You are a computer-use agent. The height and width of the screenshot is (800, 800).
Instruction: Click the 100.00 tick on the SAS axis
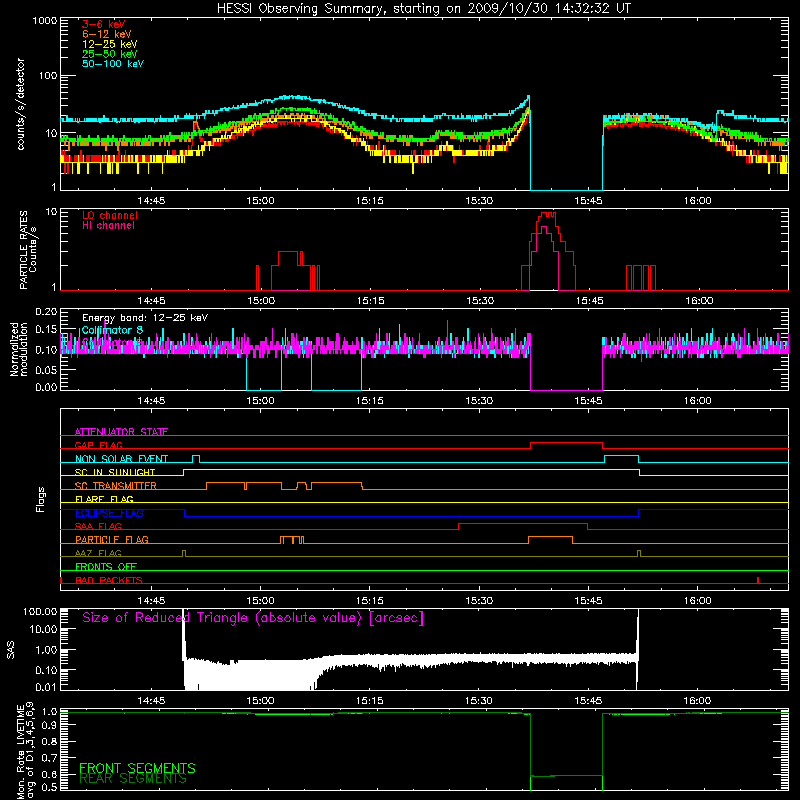40,611
